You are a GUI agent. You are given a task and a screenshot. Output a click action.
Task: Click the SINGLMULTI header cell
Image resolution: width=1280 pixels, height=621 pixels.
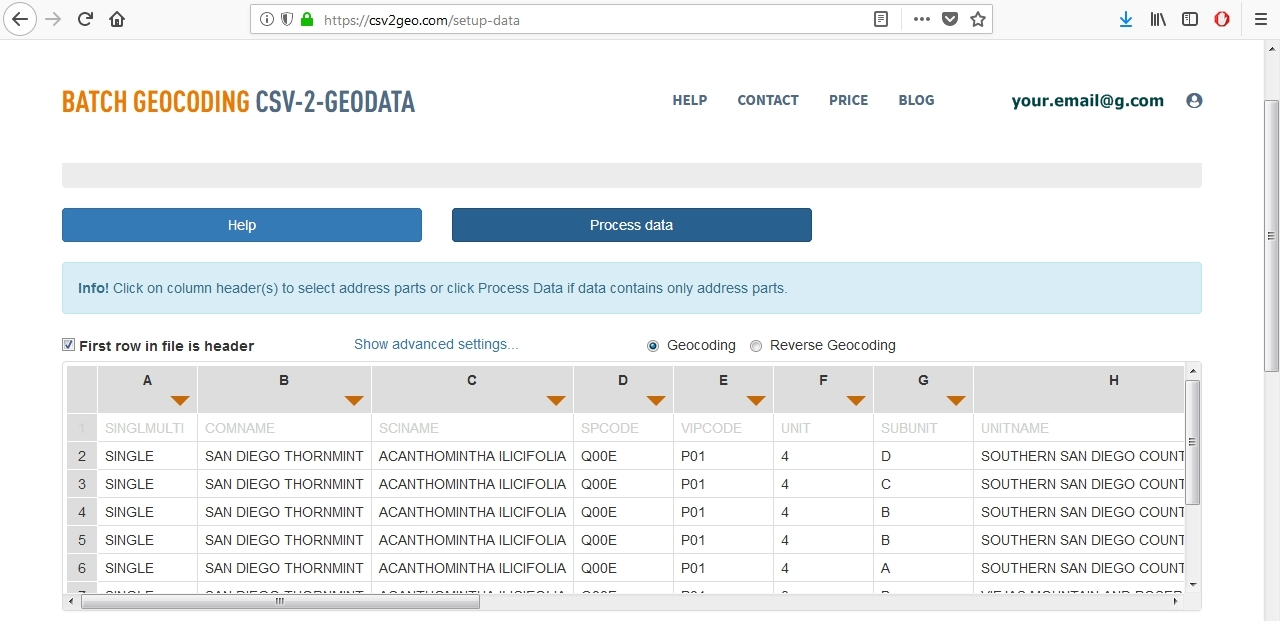click(148, 428)
